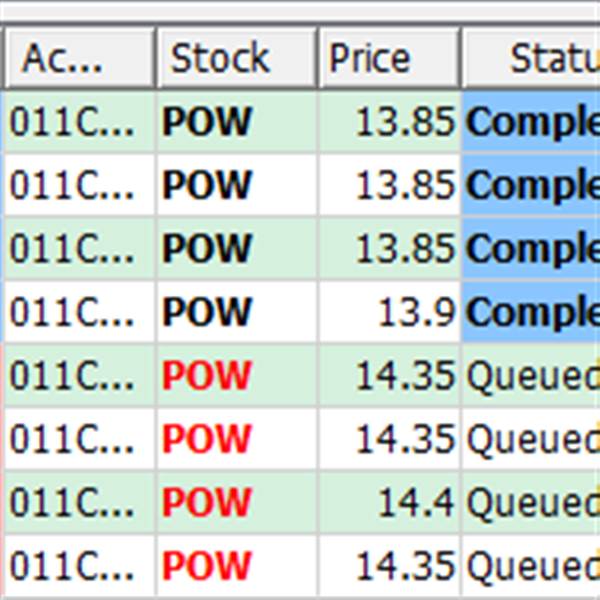Image resolution: width=600 pixels, height=600 pixels.
Task: Select last row's 14.35 price cell
Action: click(389, 566)
